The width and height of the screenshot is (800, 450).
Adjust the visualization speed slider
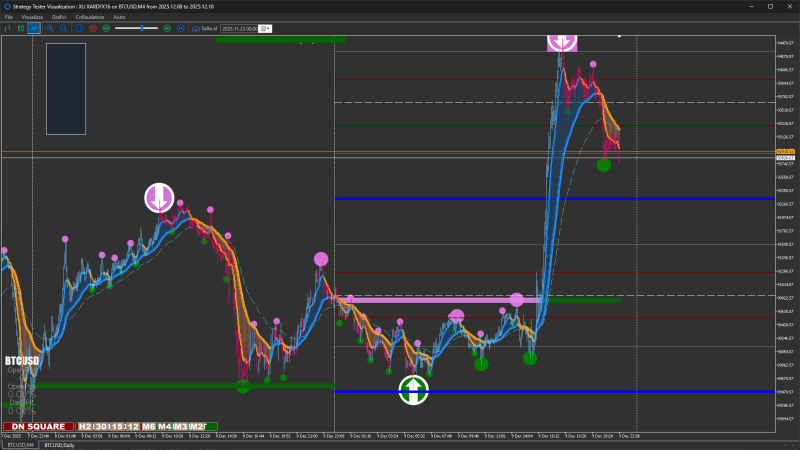(137, 29)
